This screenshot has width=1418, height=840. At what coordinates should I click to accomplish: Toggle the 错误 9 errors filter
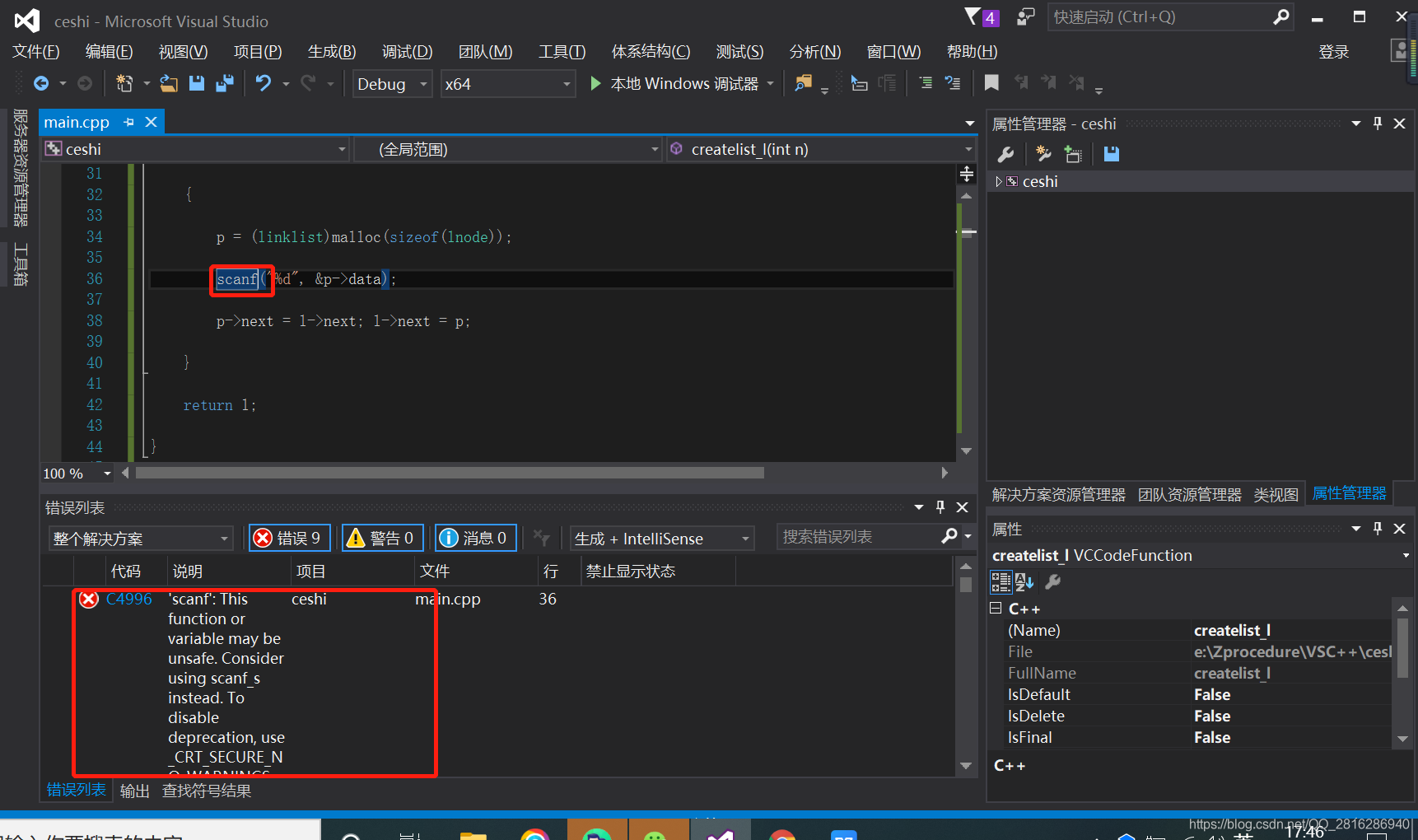click(x=290, y=538)
